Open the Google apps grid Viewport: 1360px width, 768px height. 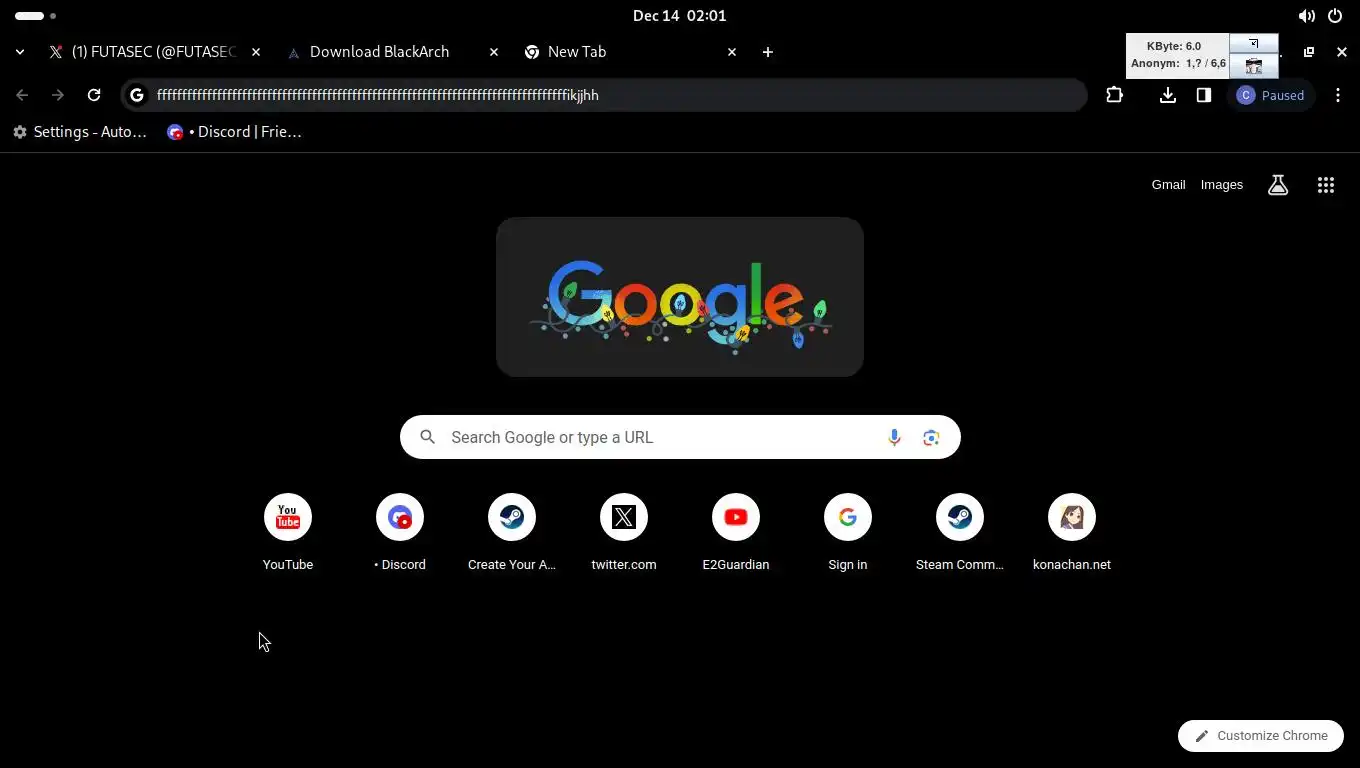(1326, 185)
